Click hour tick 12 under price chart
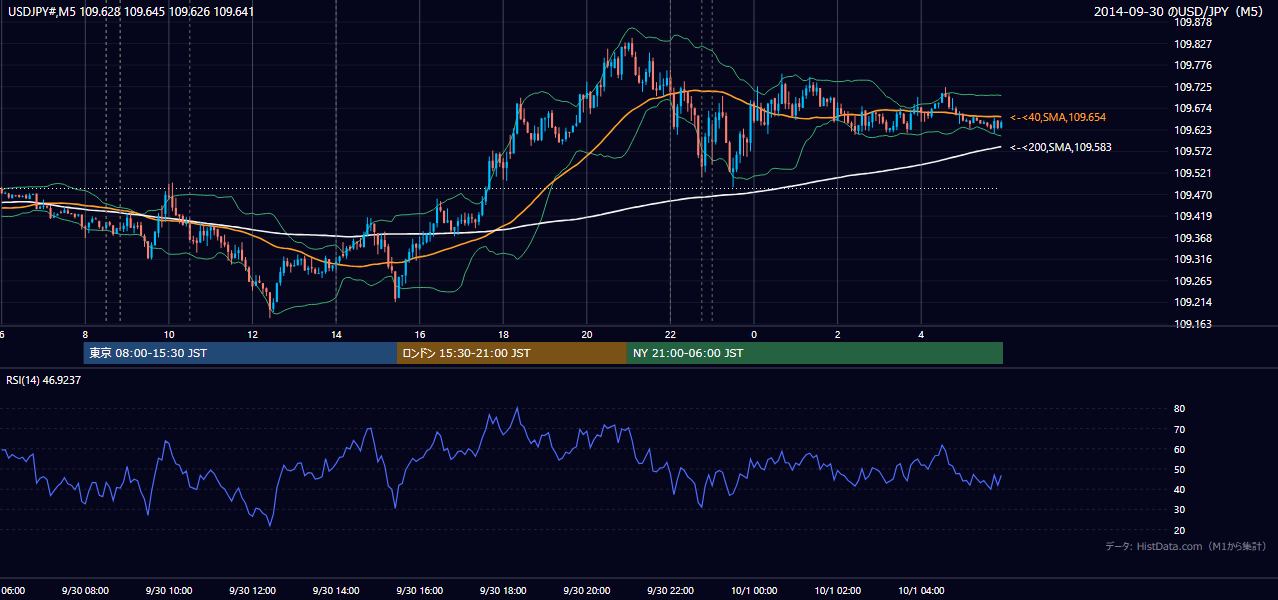The image size is (1278, 600). (252, 335)
